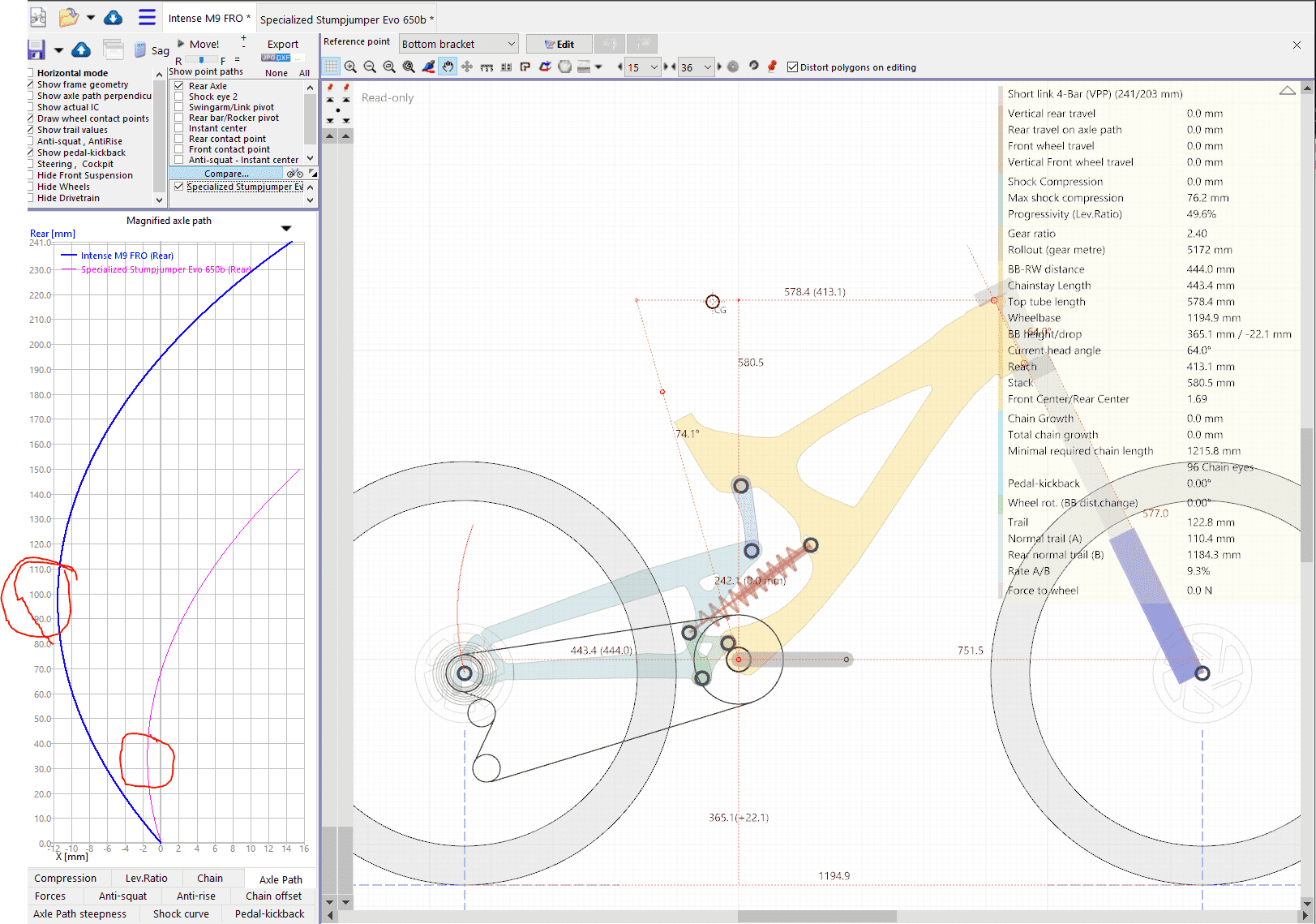This screenshot has height=924, width=1316.
Task: Click the zoom out magnifier
Action: [370, 67]
